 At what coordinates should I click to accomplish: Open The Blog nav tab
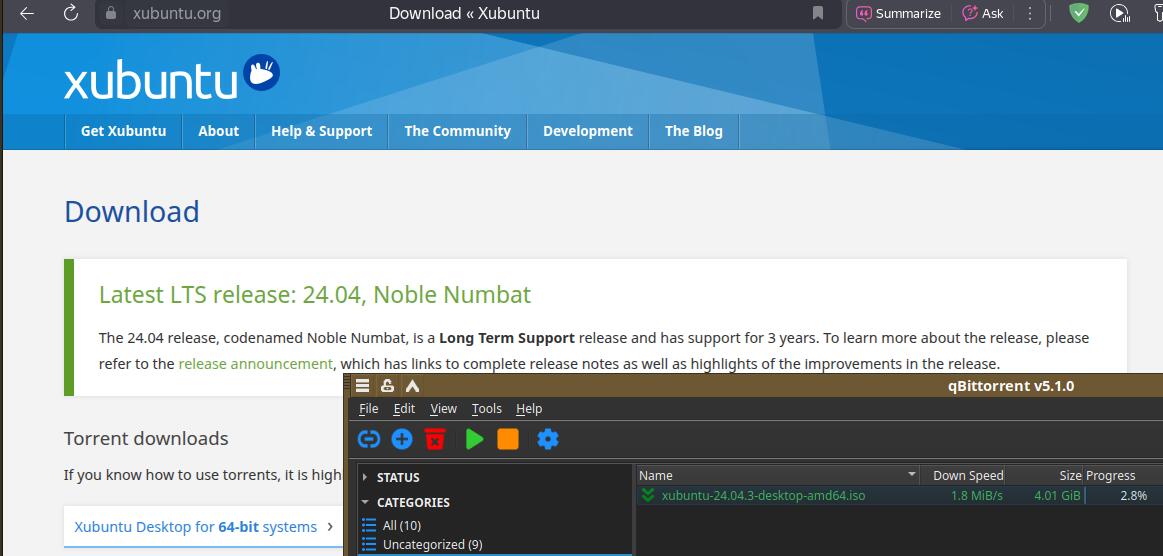click(693, 131)
